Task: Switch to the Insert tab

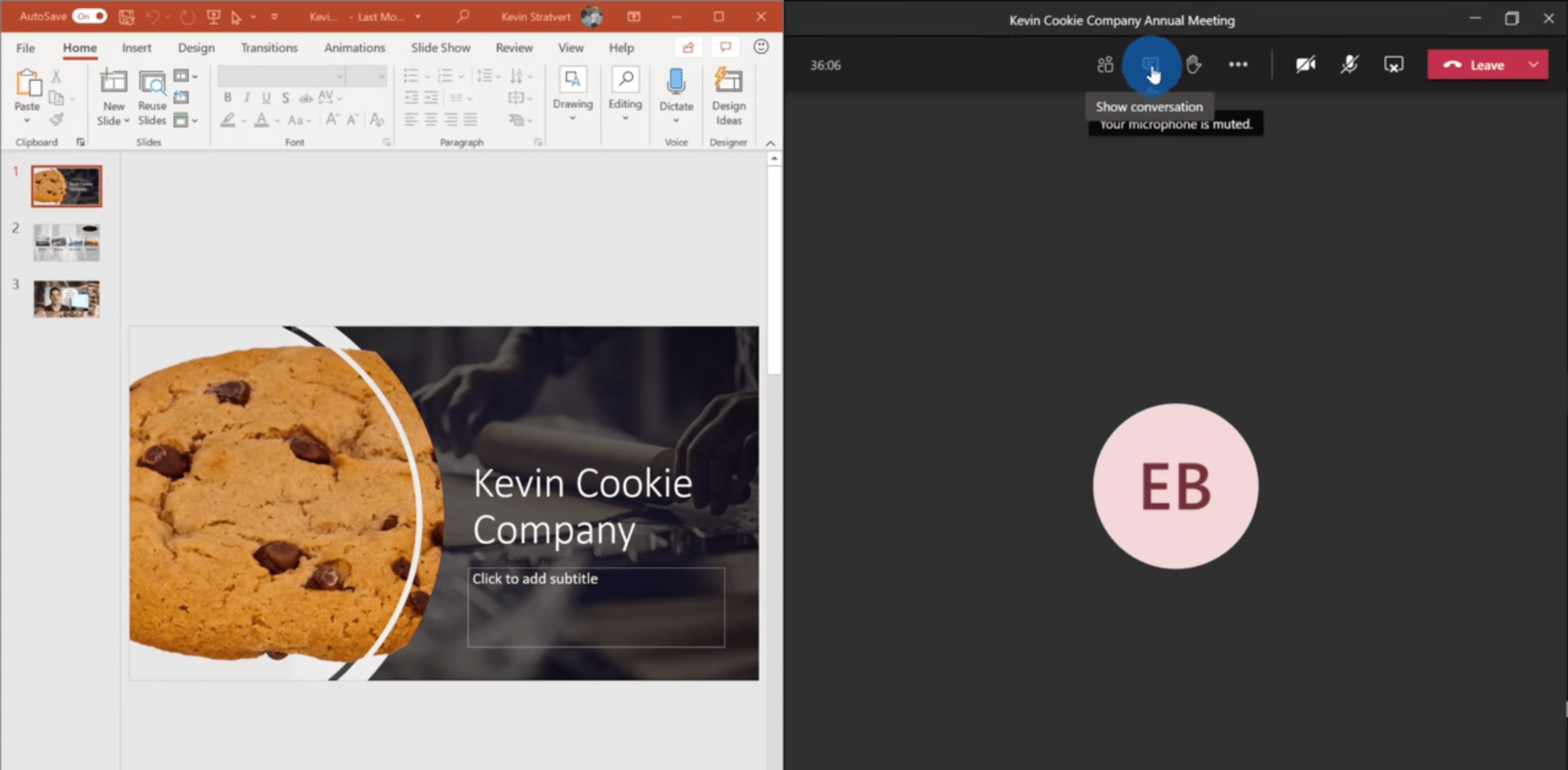Action: [136, 48]
